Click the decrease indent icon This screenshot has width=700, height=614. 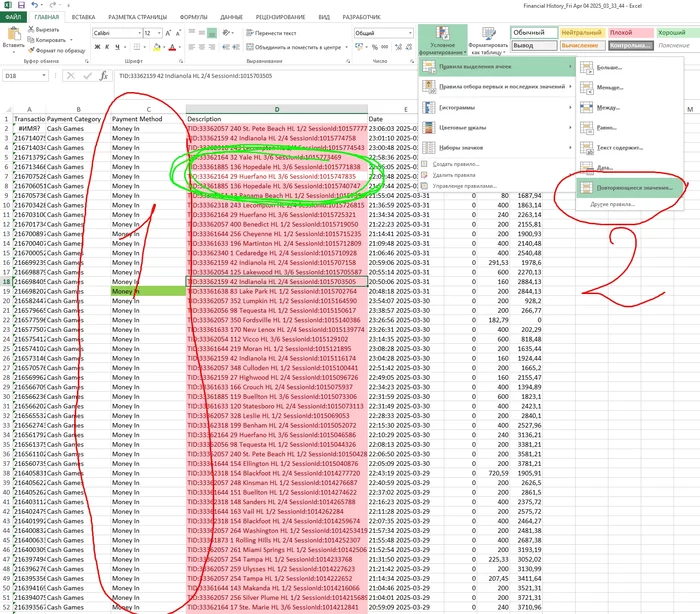226,47
